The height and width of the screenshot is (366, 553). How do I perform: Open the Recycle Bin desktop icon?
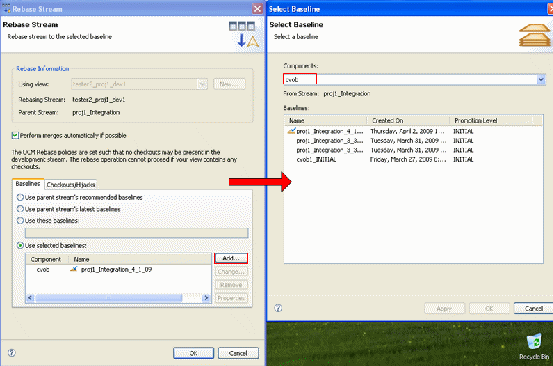click(x=534, y=346)
